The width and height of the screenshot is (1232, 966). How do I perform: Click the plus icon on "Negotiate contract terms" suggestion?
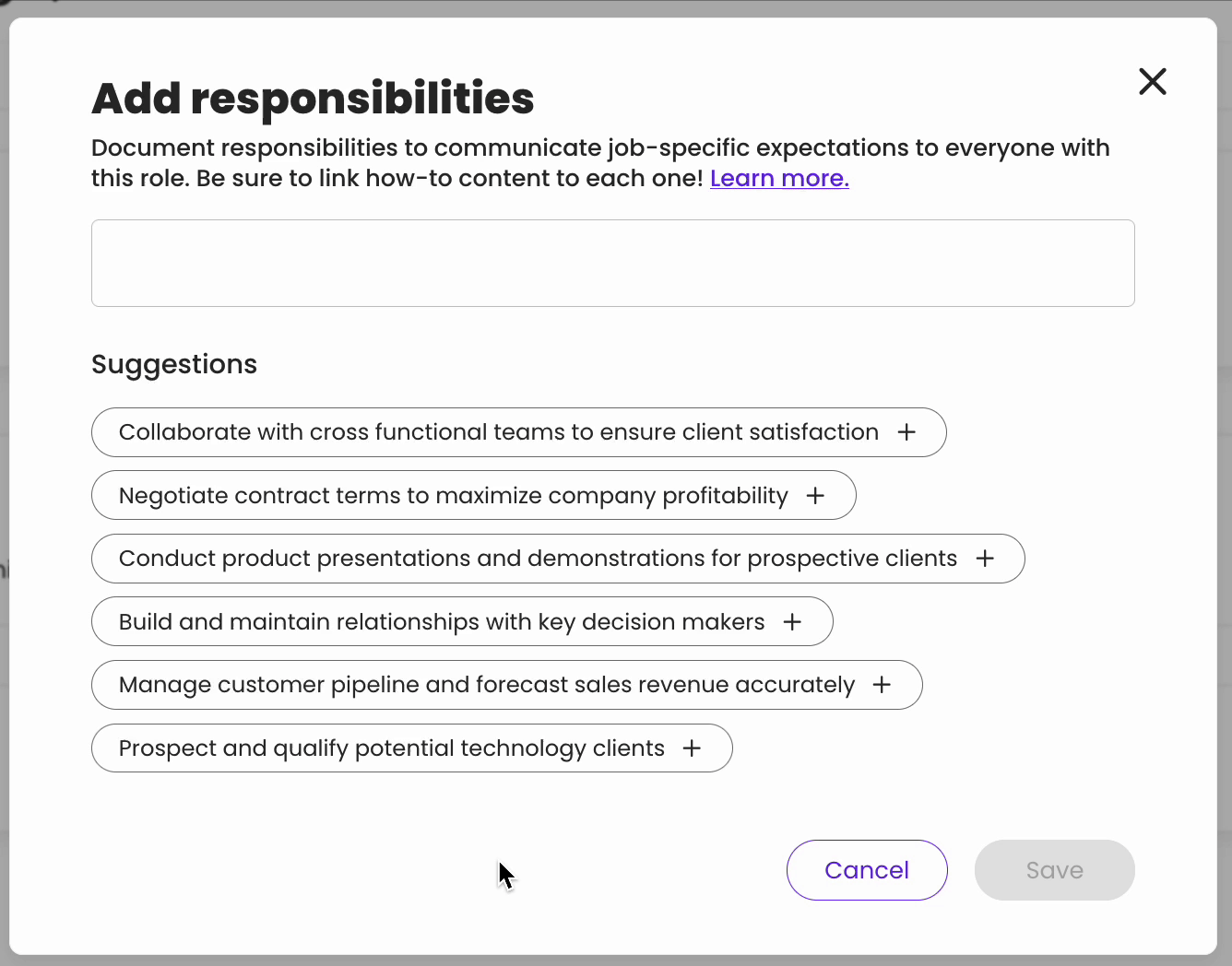pos(815,495)
